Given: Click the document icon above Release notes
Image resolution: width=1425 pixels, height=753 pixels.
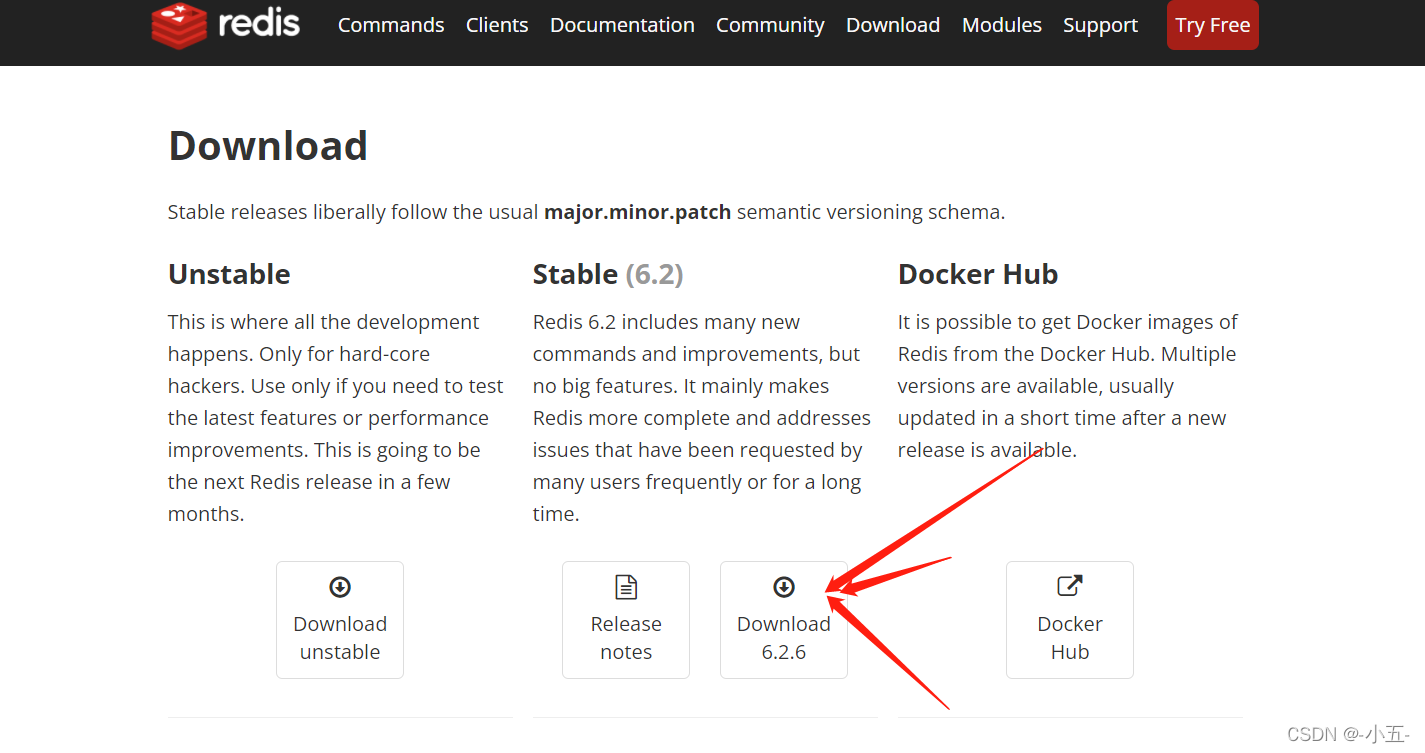Looking at the screenshot, I should click(x=626, y=587).
